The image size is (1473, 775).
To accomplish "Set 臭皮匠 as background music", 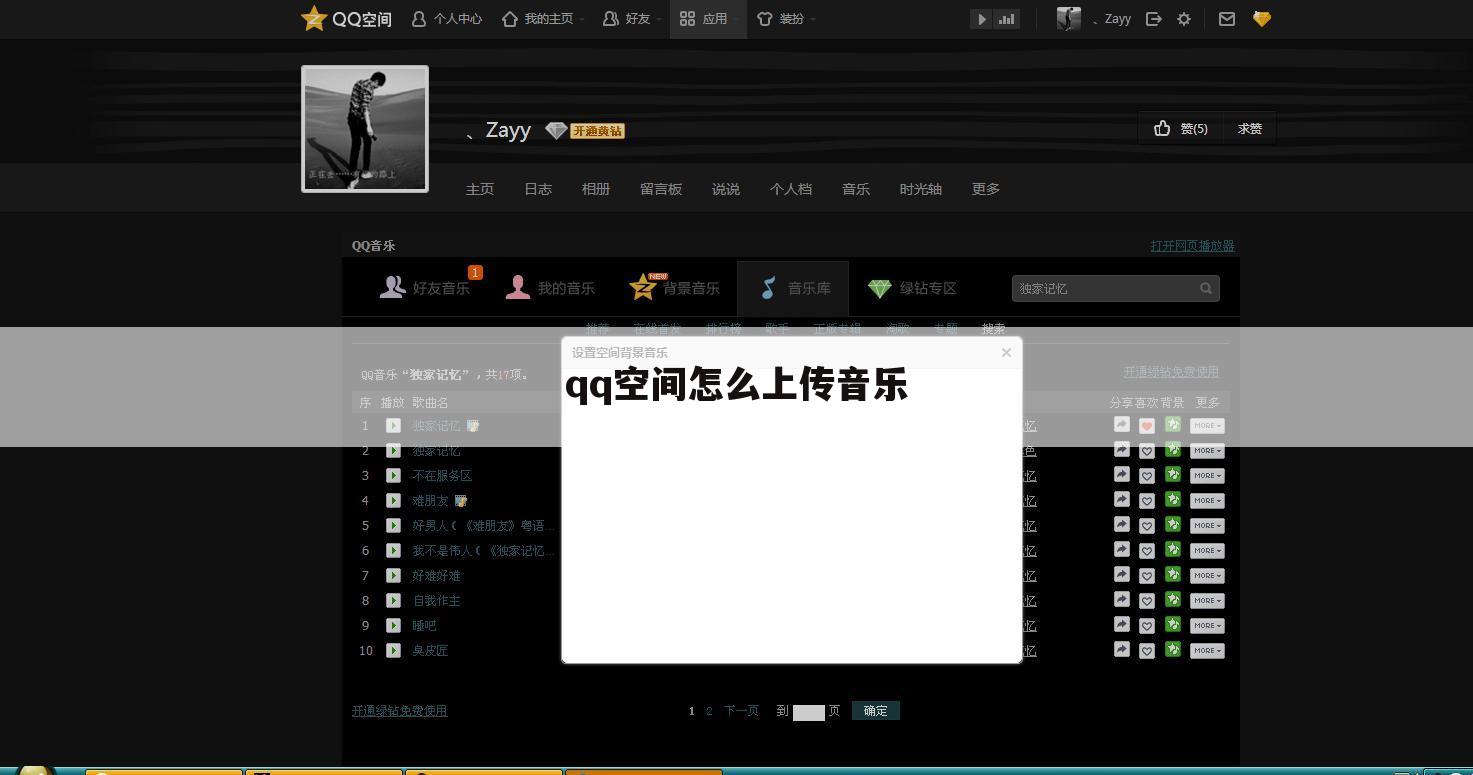I will pos(1173,650).
